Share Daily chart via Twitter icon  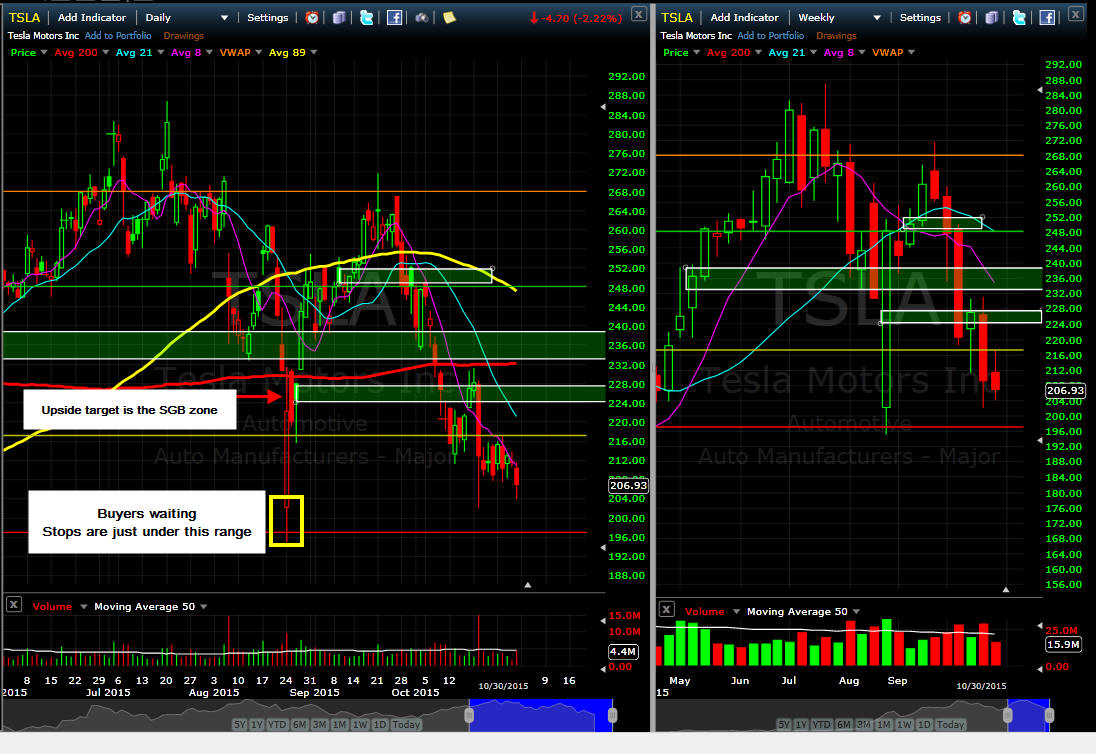pyautogui.click(x=367, y=17)
